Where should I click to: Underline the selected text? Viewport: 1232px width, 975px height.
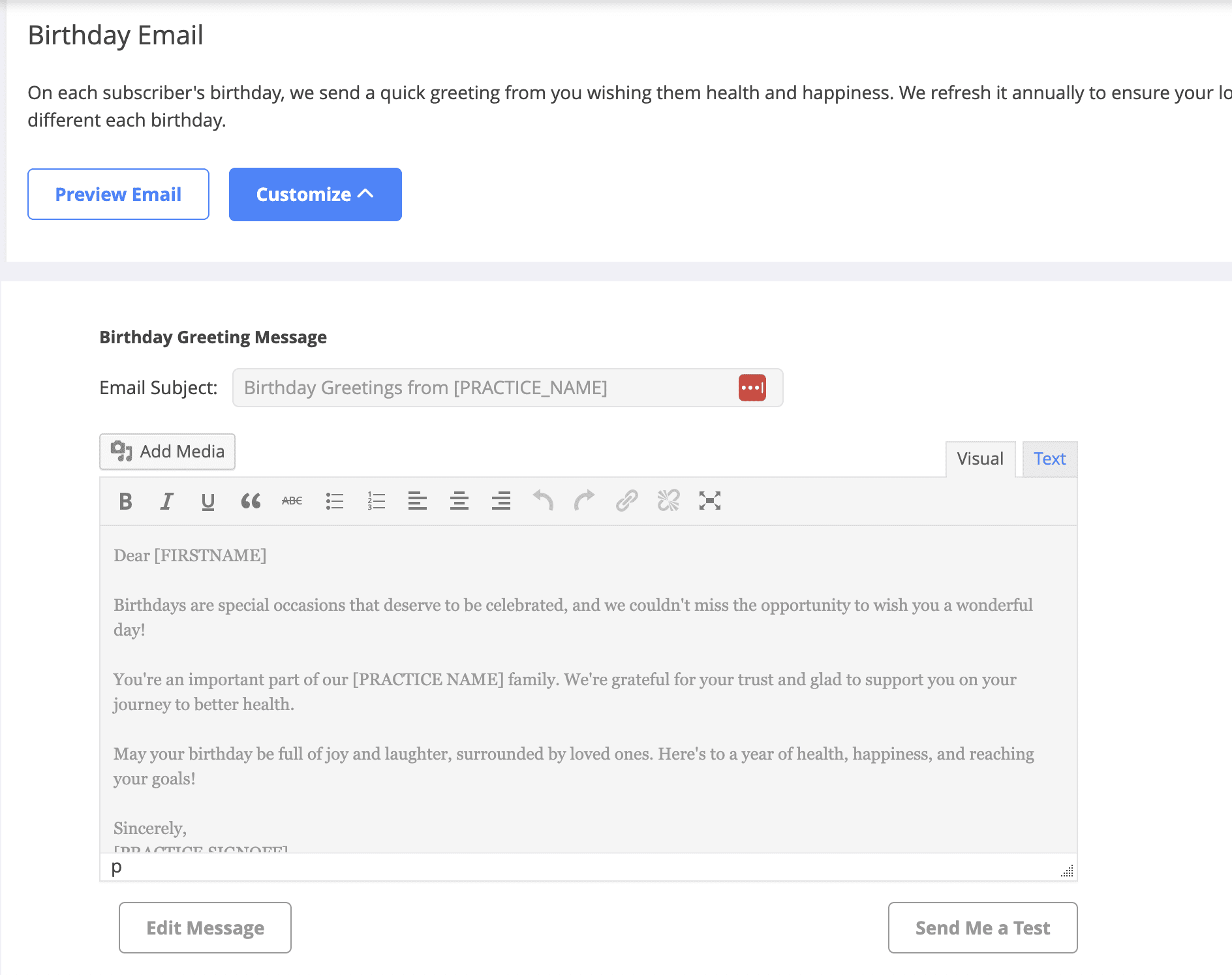click(x=208, y=501)
